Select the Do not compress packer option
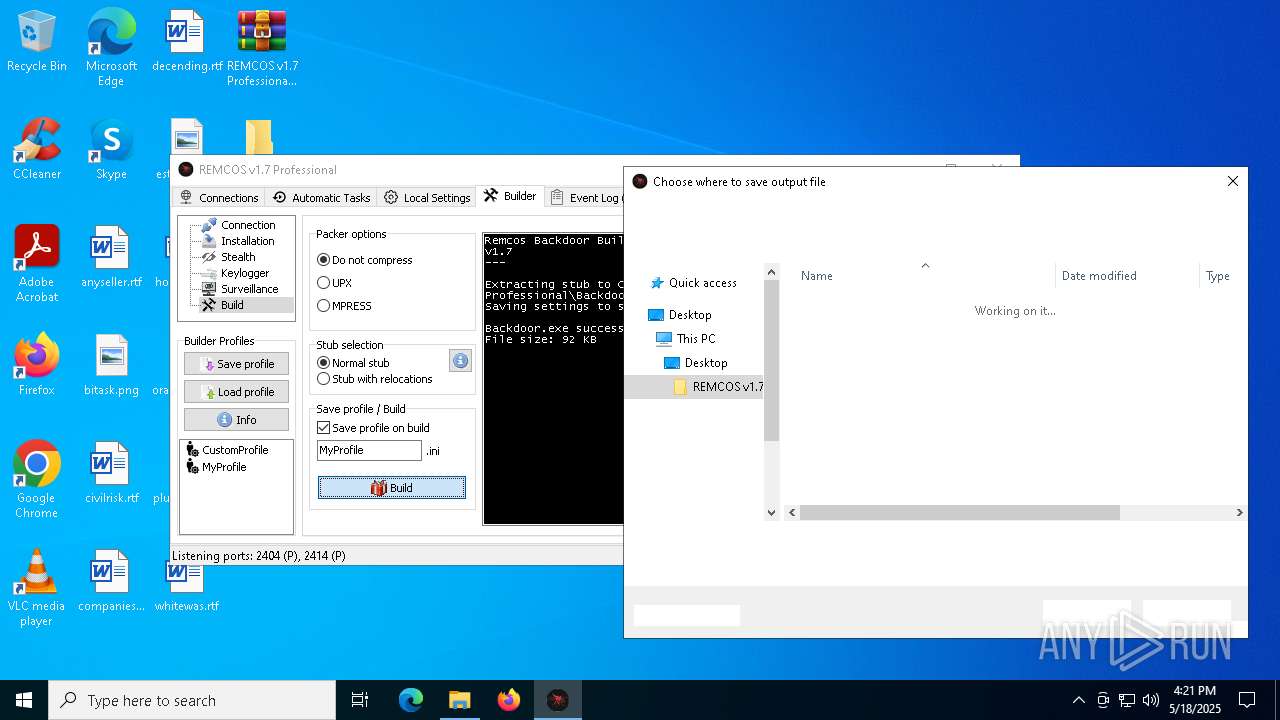 tap(365, 260)
